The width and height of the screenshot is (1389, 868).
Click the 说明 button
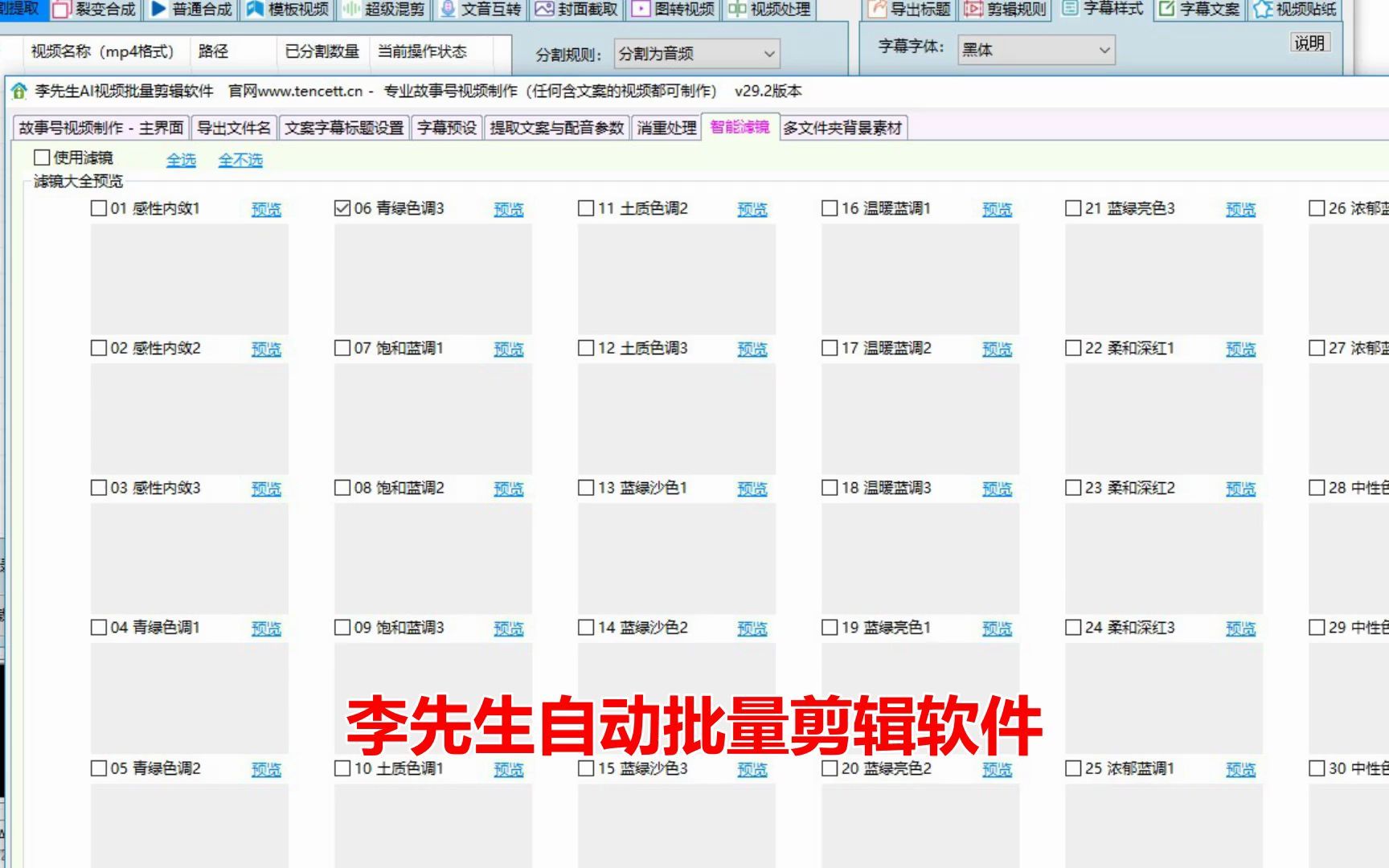1309,43
